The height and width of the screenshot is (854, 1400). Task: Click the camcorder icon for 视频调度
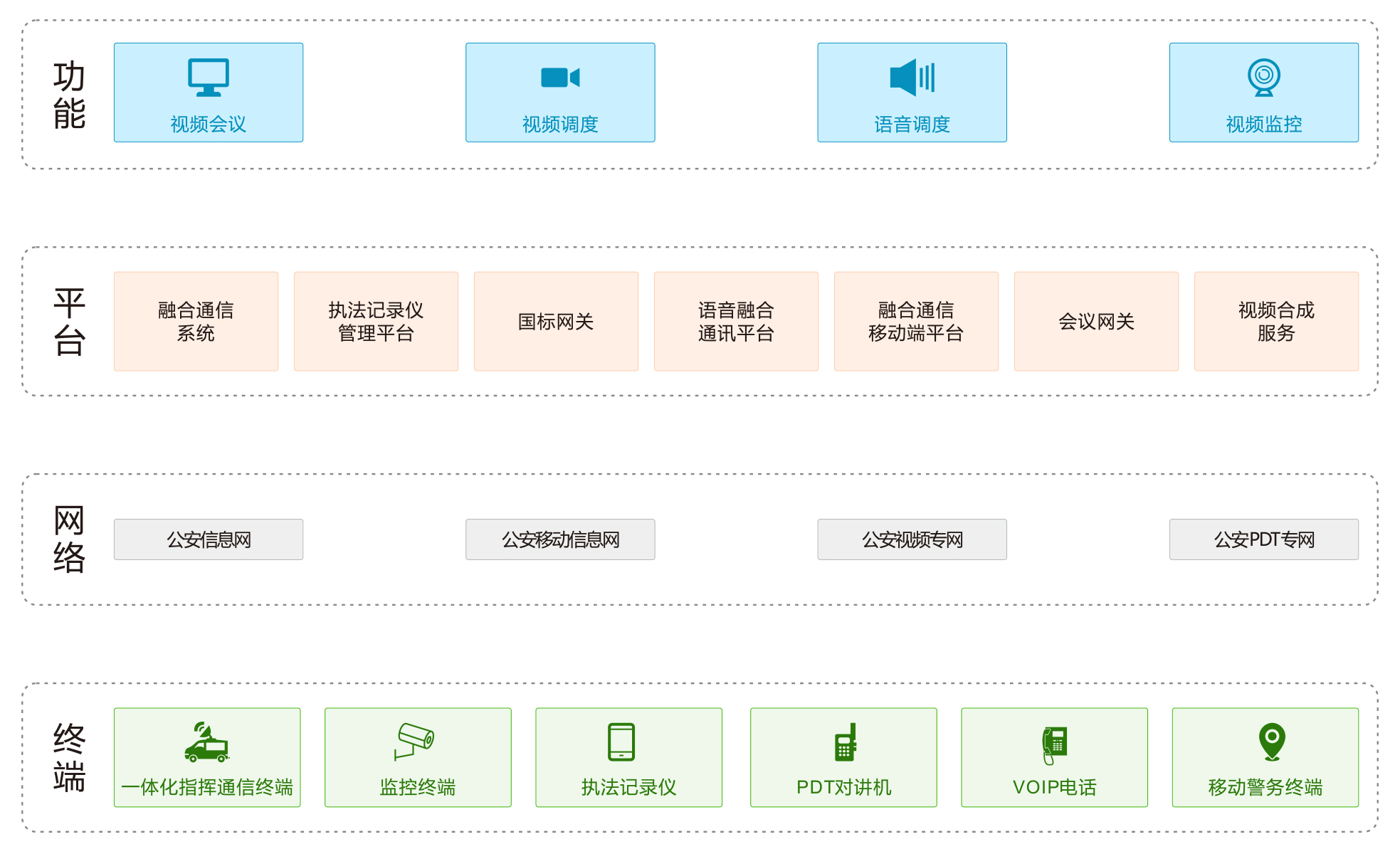[x=560, y=77]
